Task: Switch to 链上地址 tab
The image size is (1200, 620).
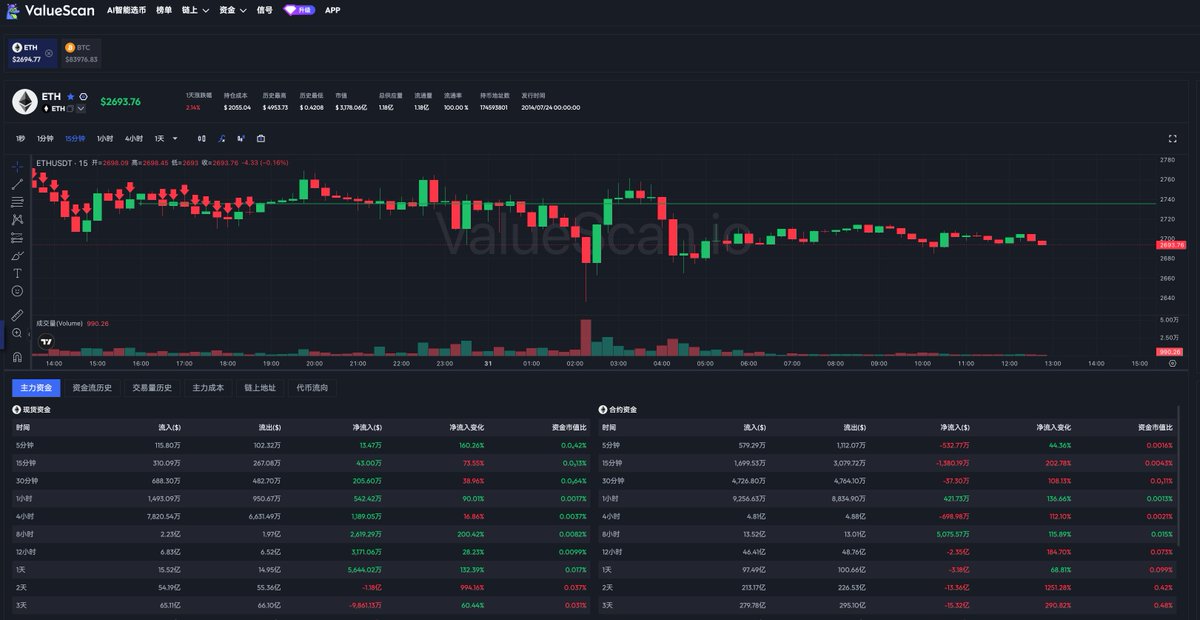Action: [x=260, y=387]
